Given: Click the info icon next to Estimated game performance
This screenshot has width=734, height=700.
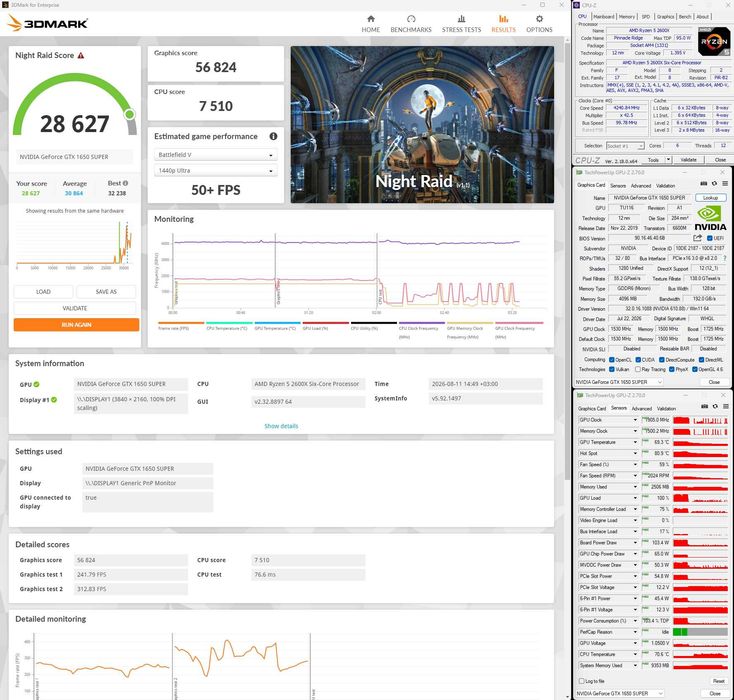Looking at the screenshot, I should (273, 136).
